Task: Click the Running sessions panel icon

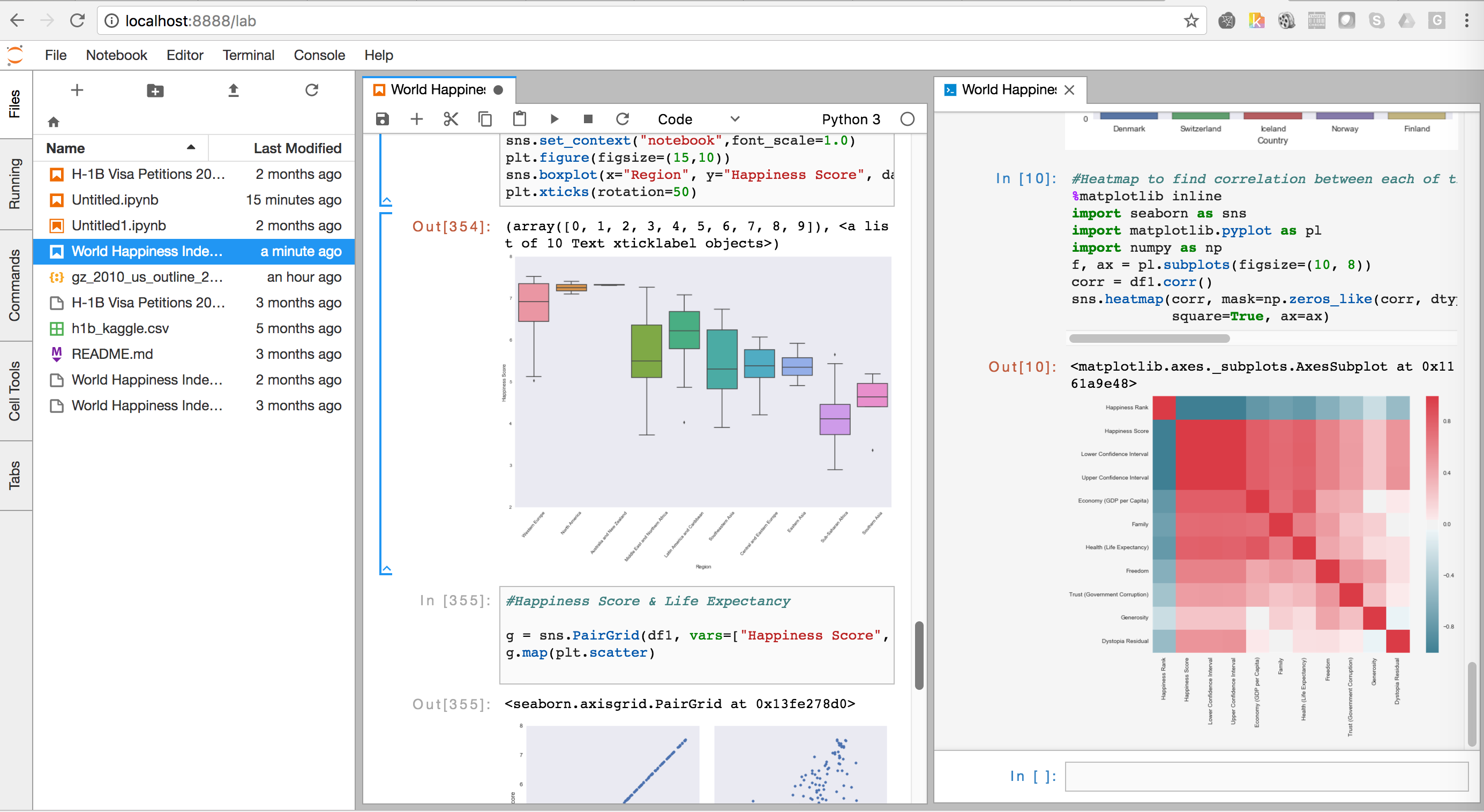Action: [15, 197]
